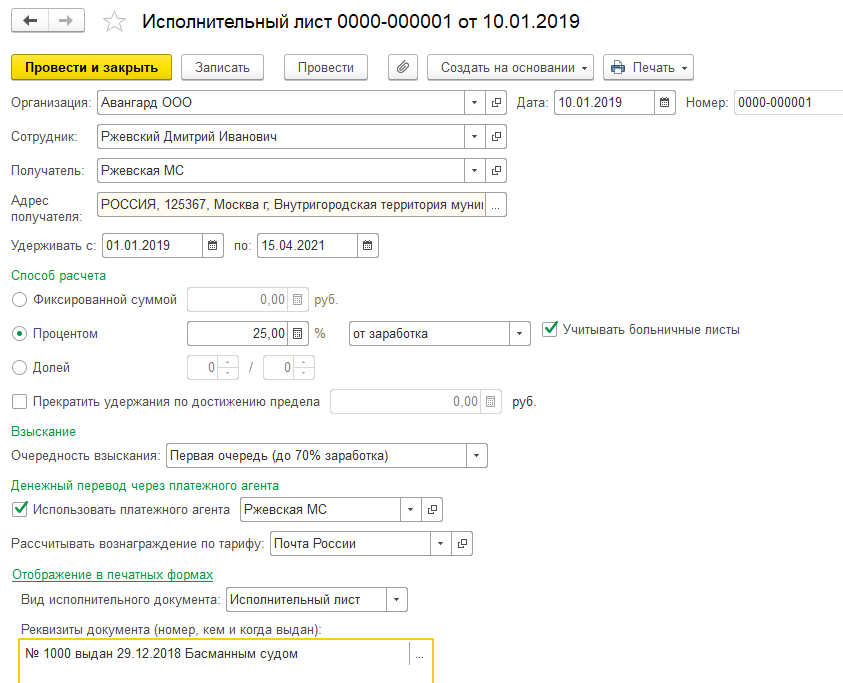Screen dimensions: 843x683
Task: Select the Долей radio option
Action: [x=19, y=368]
